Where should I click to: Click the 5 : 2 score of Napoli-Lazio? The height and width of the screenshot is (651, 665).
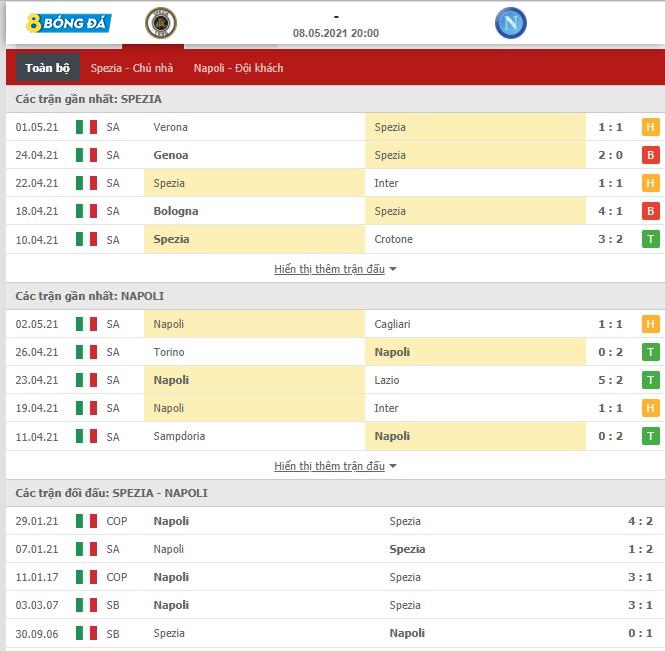[x=610, y=380]
